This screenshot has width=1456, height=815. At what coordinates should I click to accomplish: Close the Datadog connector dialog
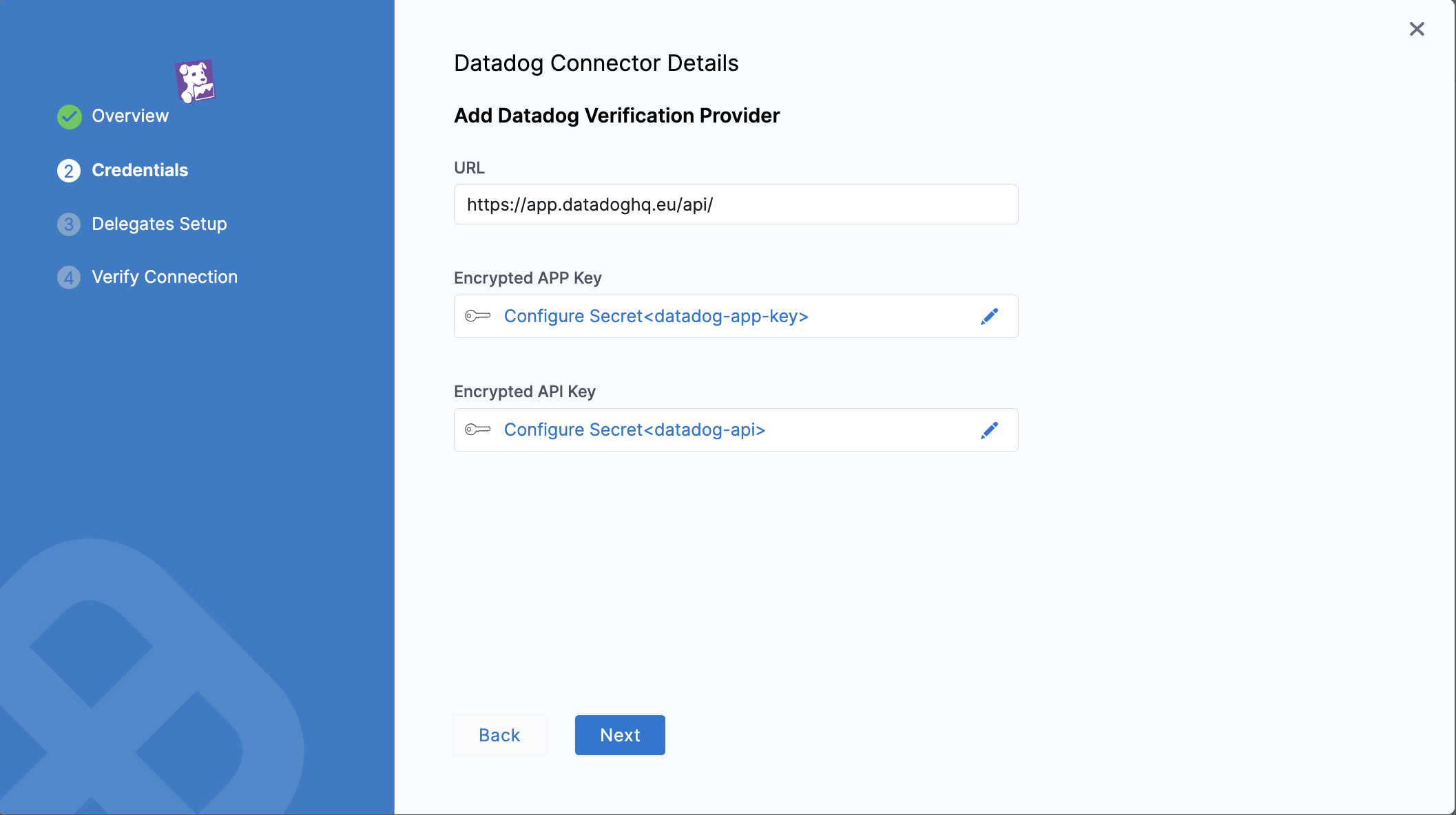[1417, 29]
